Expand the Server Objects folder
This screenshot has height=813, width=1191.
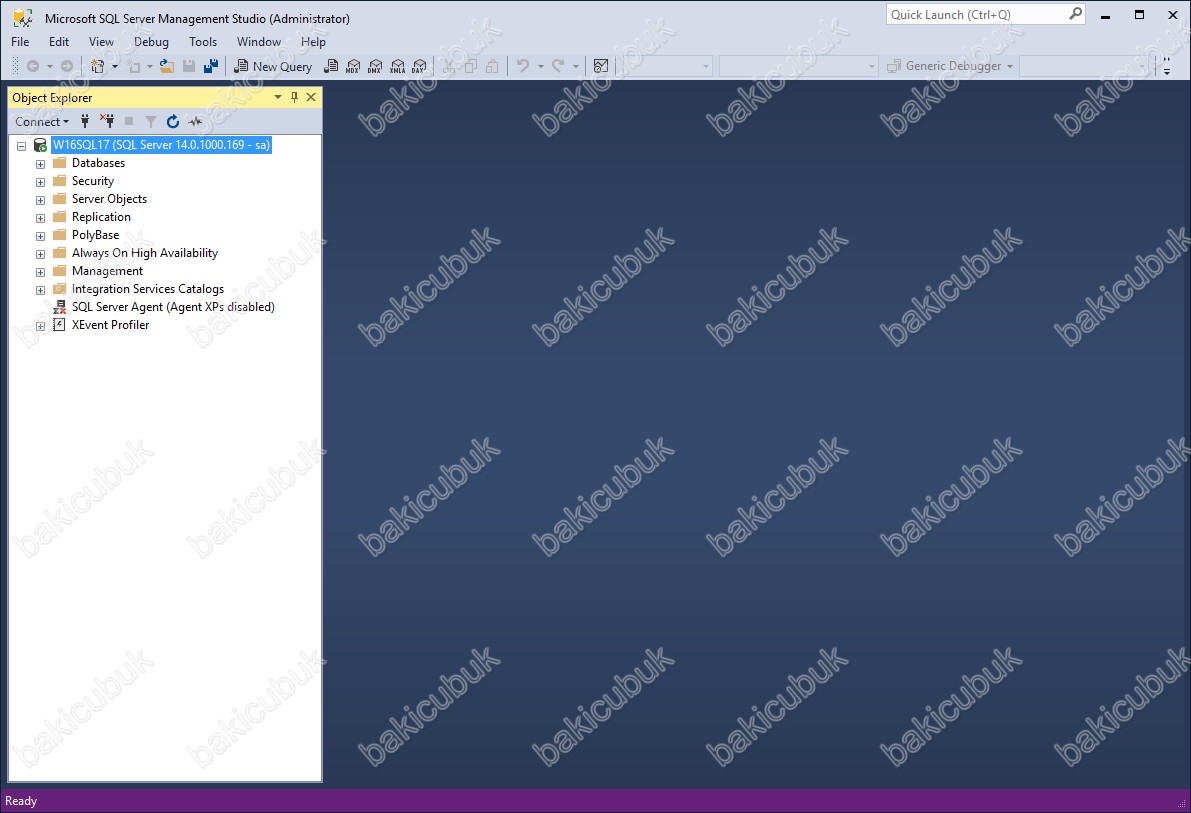click(x=40, y=200)
